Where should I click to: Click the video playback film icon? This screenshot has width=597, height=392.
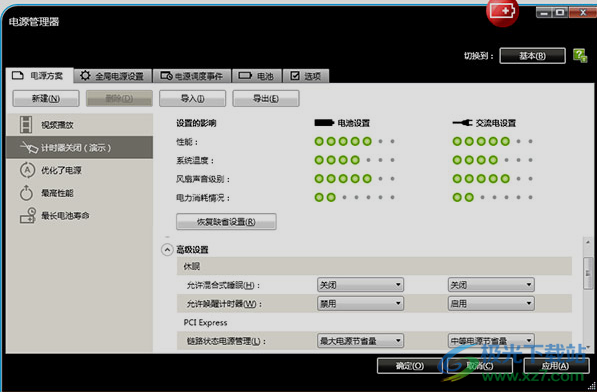[x=26, y=125]
